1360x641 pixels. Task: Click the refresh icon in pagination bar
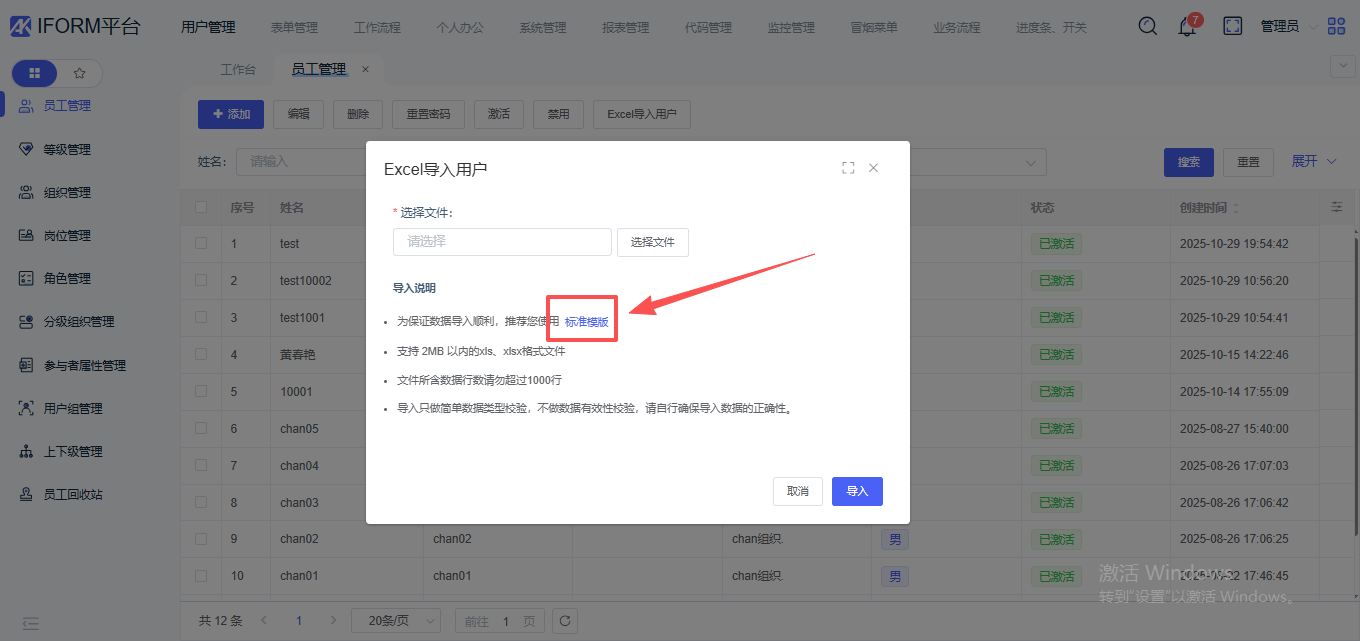click(565, 621)
